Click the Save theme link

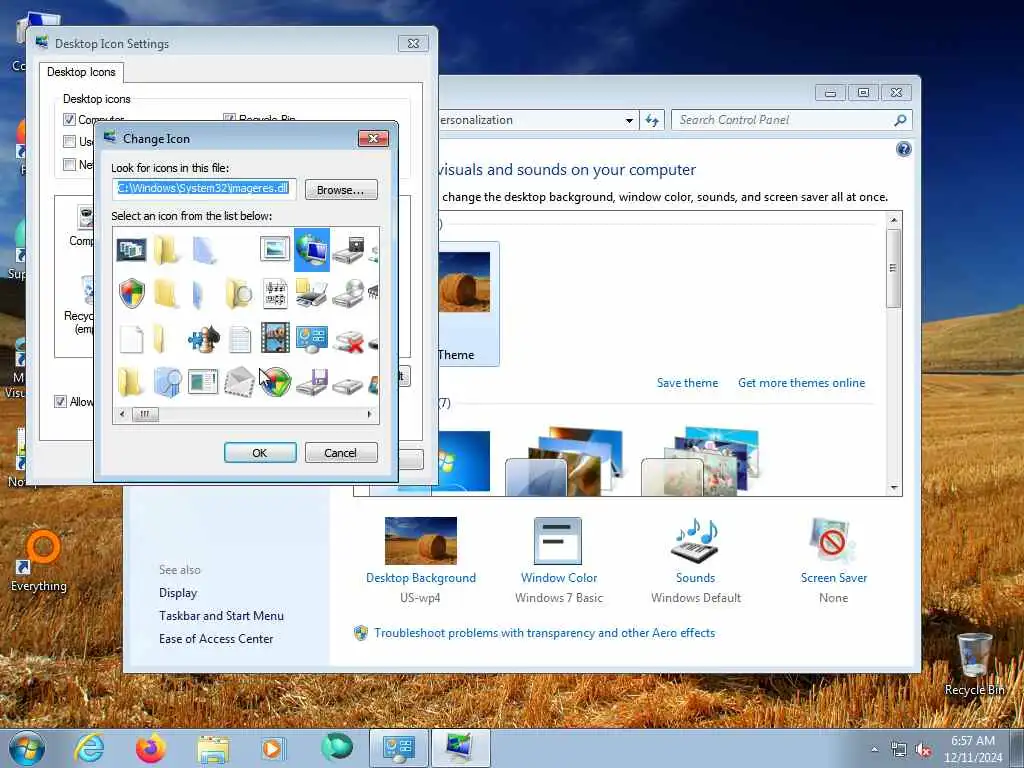tap(687, 383)
